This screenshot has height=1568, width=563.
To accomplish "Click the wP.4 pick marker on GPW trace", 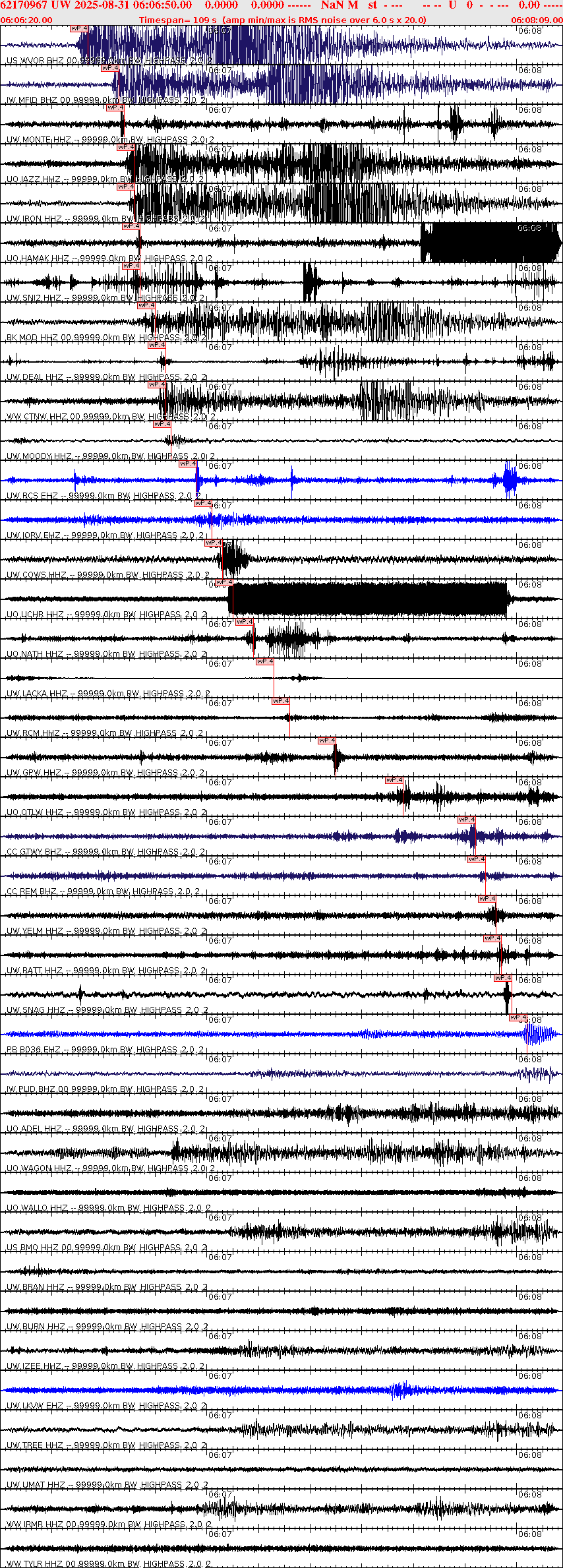I will pyautogui.click(x=327, y=740).
